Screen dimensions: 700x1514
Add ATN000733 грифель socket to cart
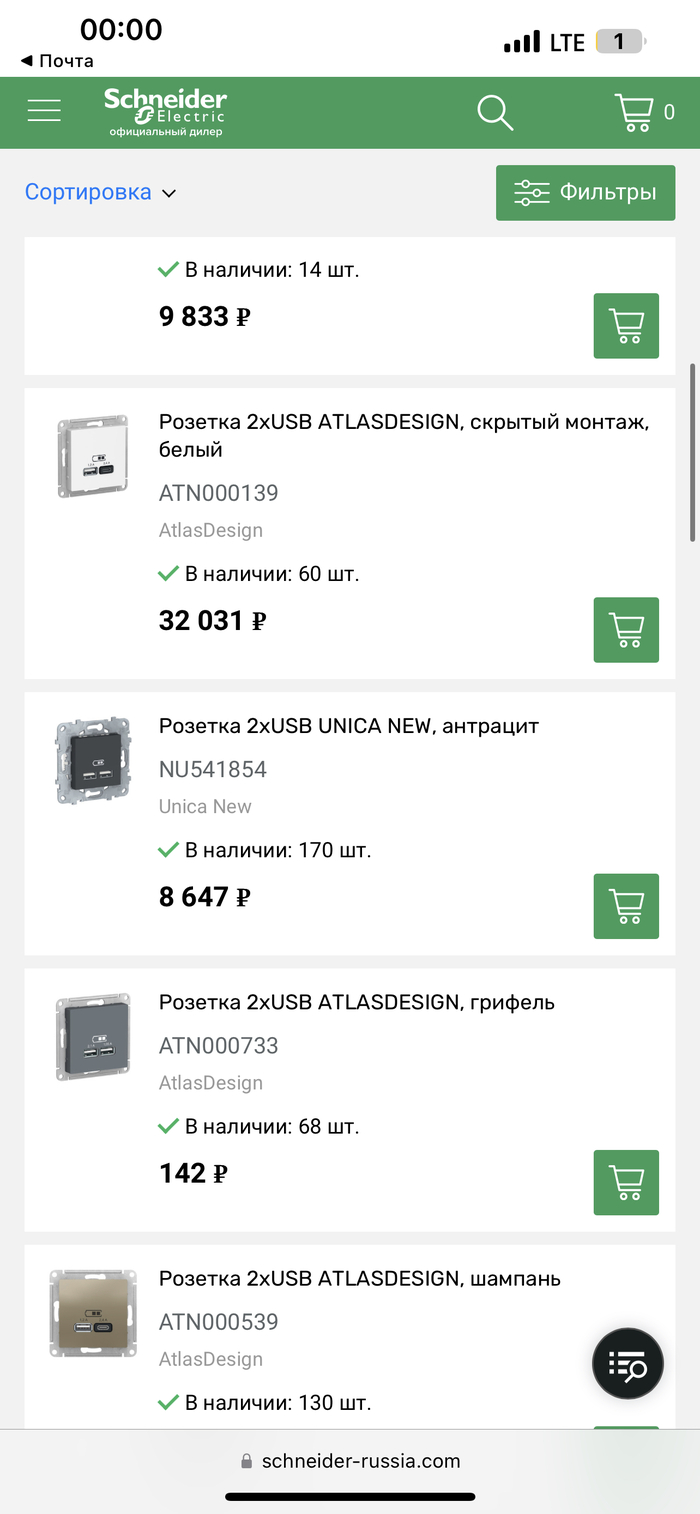tap(626, 1182)
